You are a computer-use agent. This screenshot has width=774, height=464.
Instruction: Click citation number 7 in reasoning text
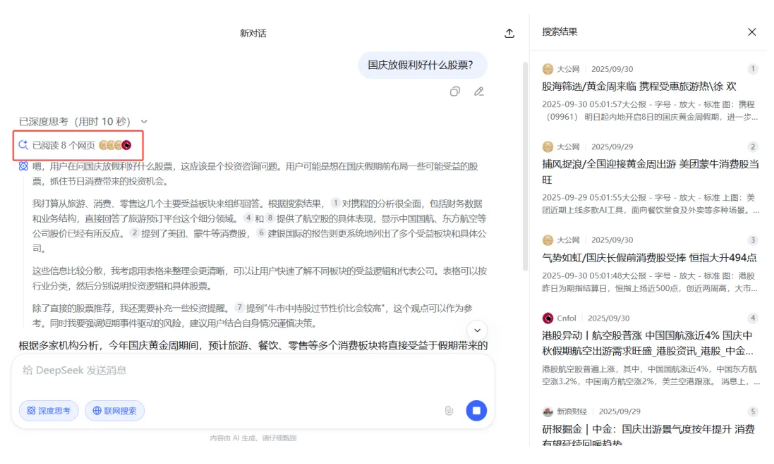[x=239, y=307]
